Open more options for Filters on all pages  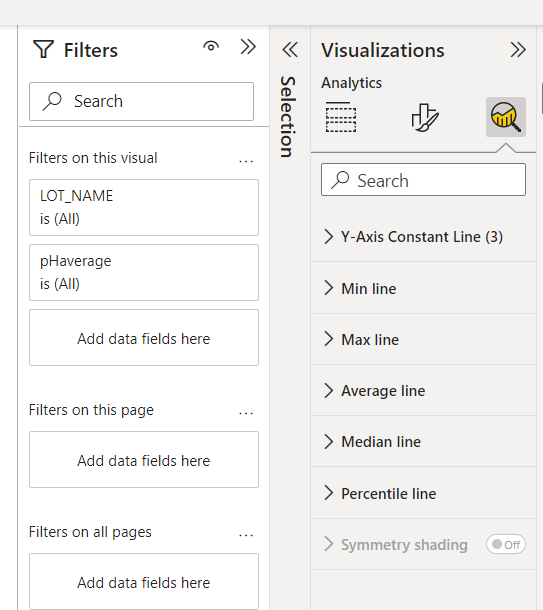click(246, 535)
